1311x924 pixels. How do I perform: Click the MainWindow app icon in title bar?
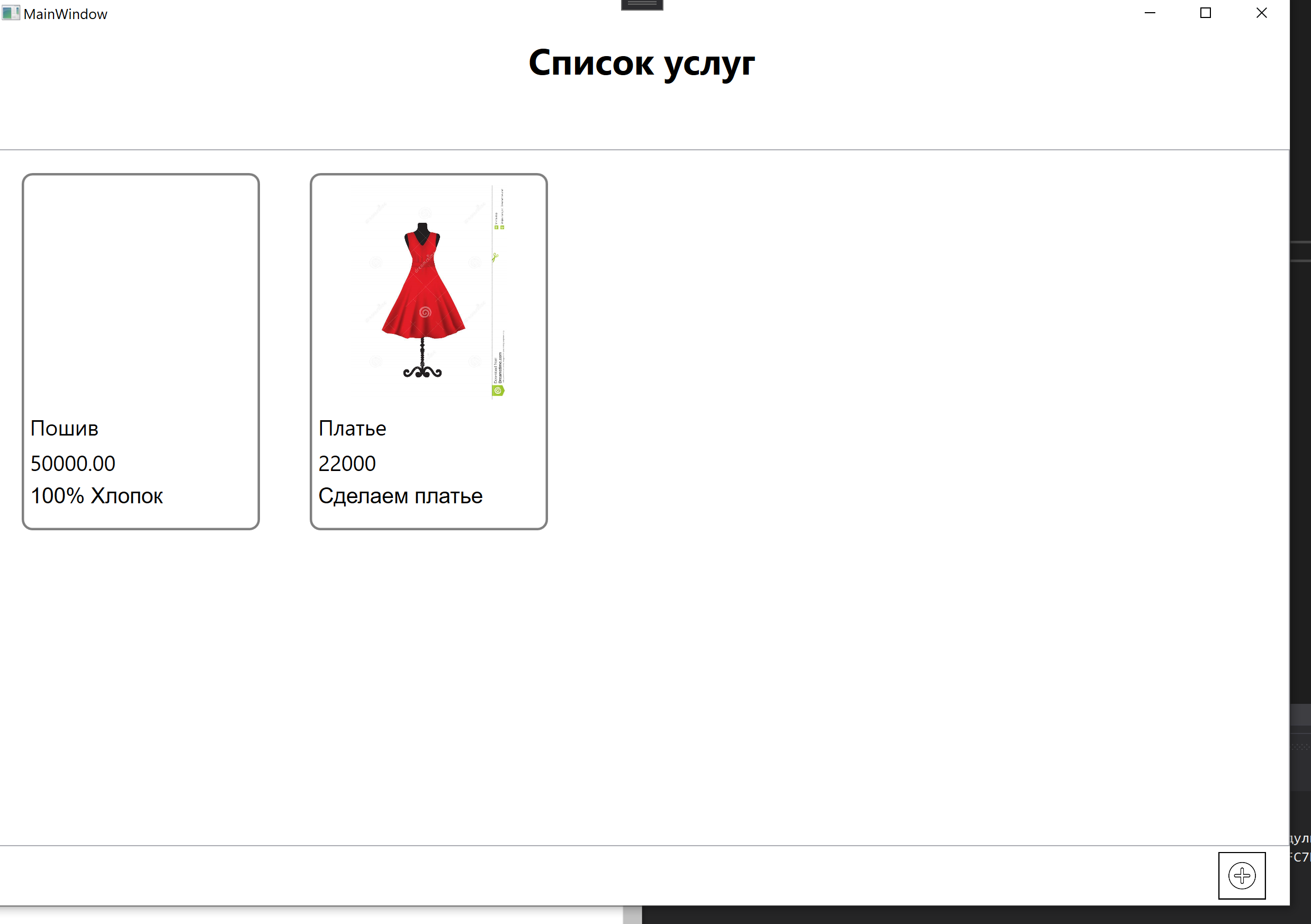click(10, 13)
